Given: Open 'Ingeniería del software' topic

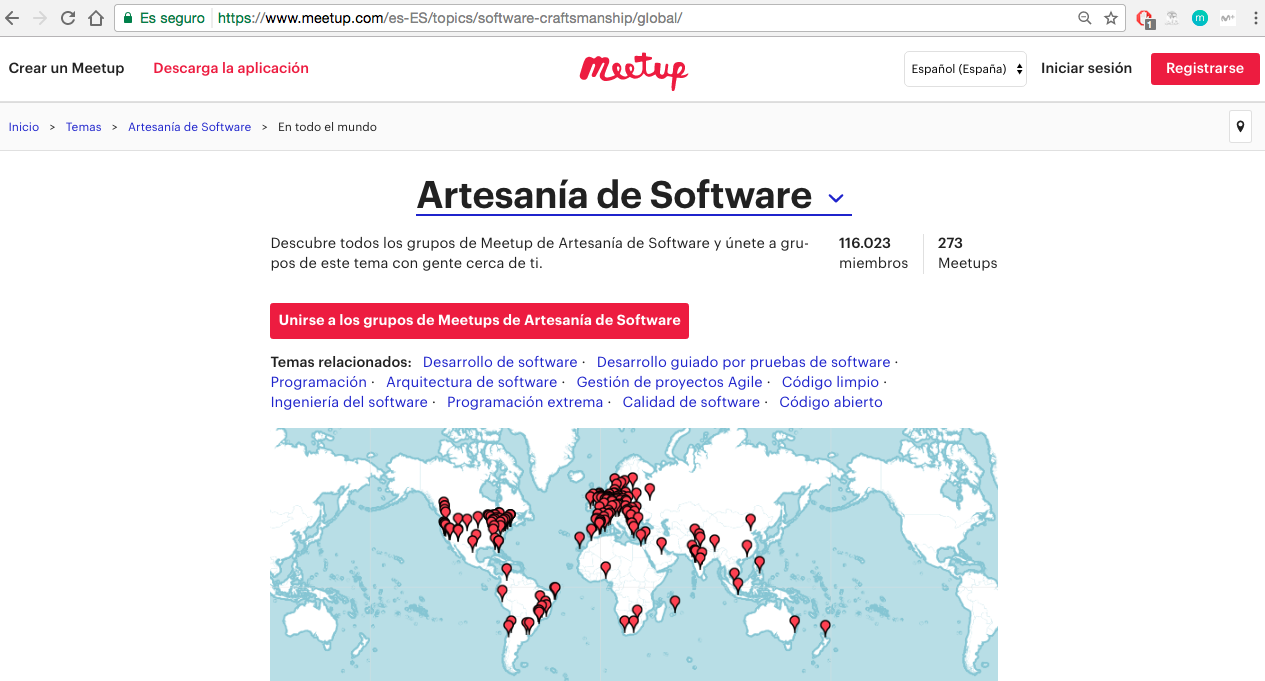Looking at the screenshot, I should pos(349,402).
